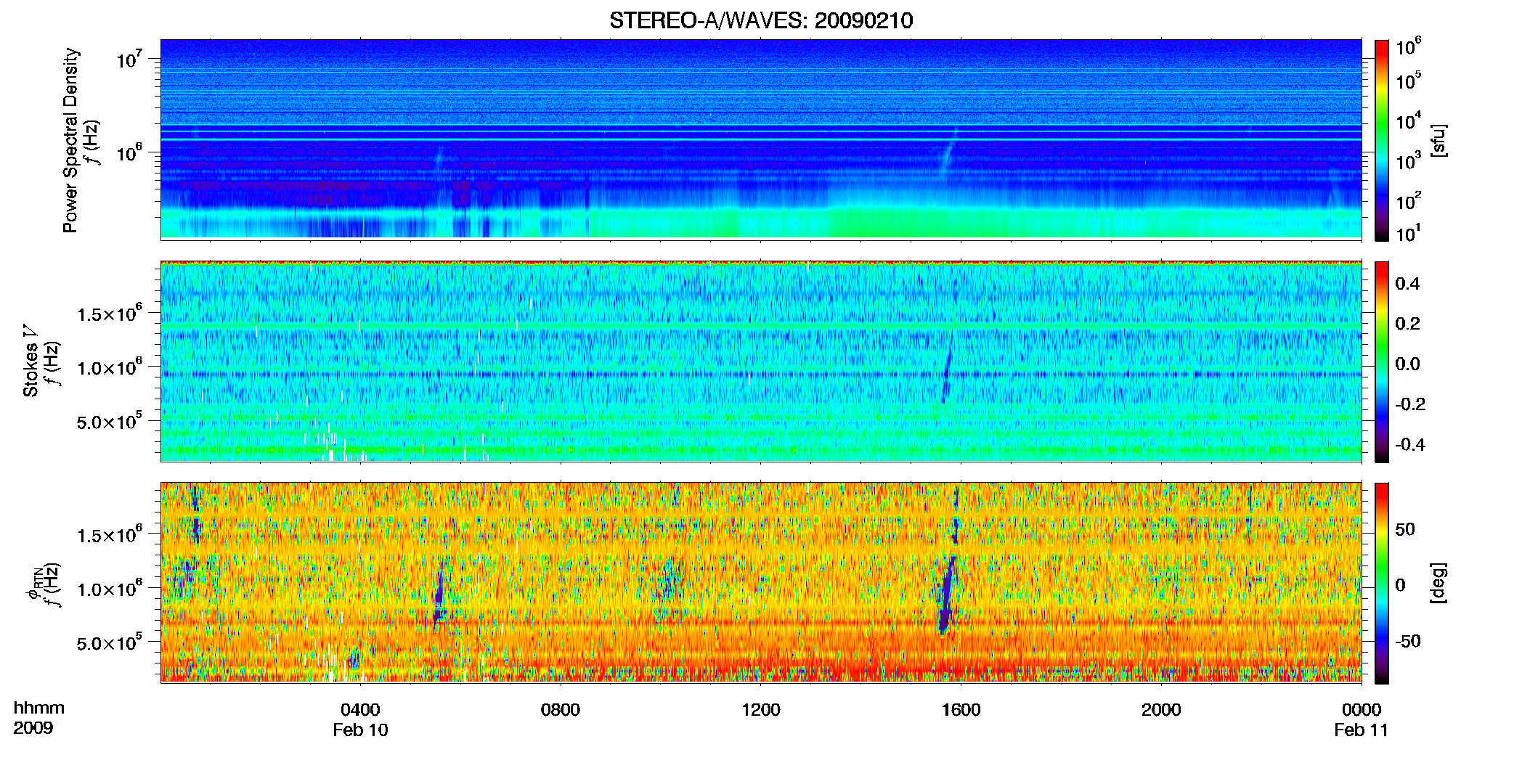
Task: Click the STEREO-A/WAVES: 20090210 plot title
Action: [761, 20]
